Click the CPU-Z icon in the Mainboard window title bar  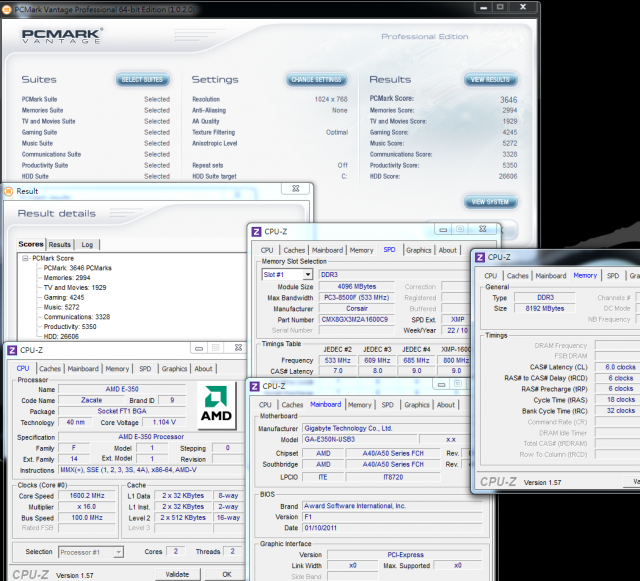[x=254, y=386]
